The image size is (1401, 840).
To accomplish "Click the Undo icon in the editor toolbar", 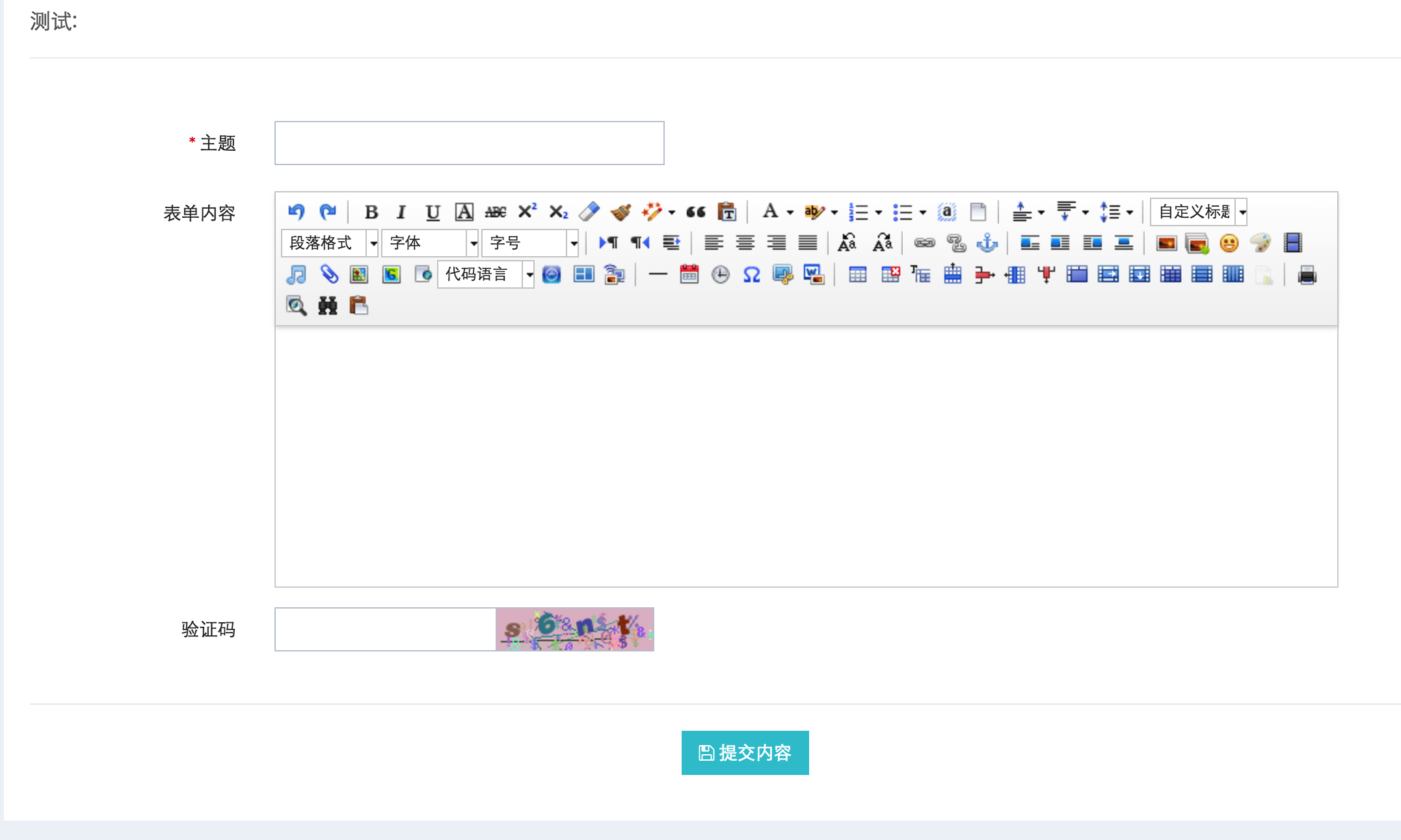I will click(x=297, y=211).
